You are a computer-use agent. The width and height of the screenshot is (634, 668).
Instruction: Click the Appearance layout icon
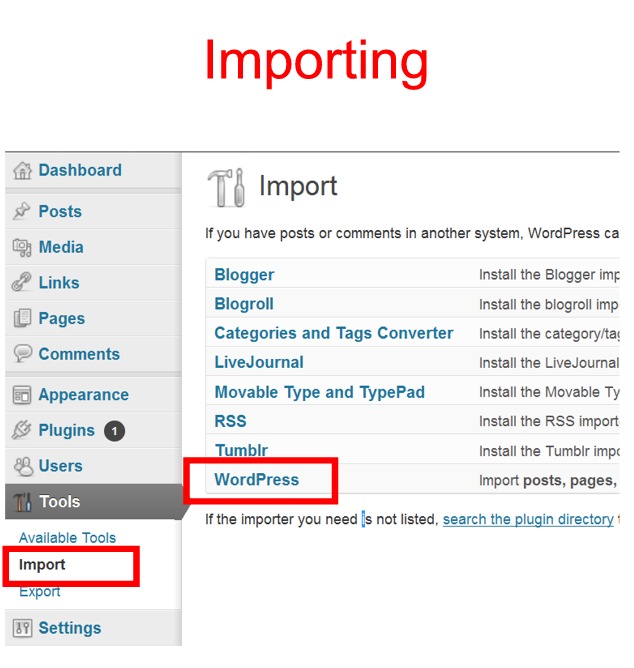pyautogui.click(x=22, y=395)
